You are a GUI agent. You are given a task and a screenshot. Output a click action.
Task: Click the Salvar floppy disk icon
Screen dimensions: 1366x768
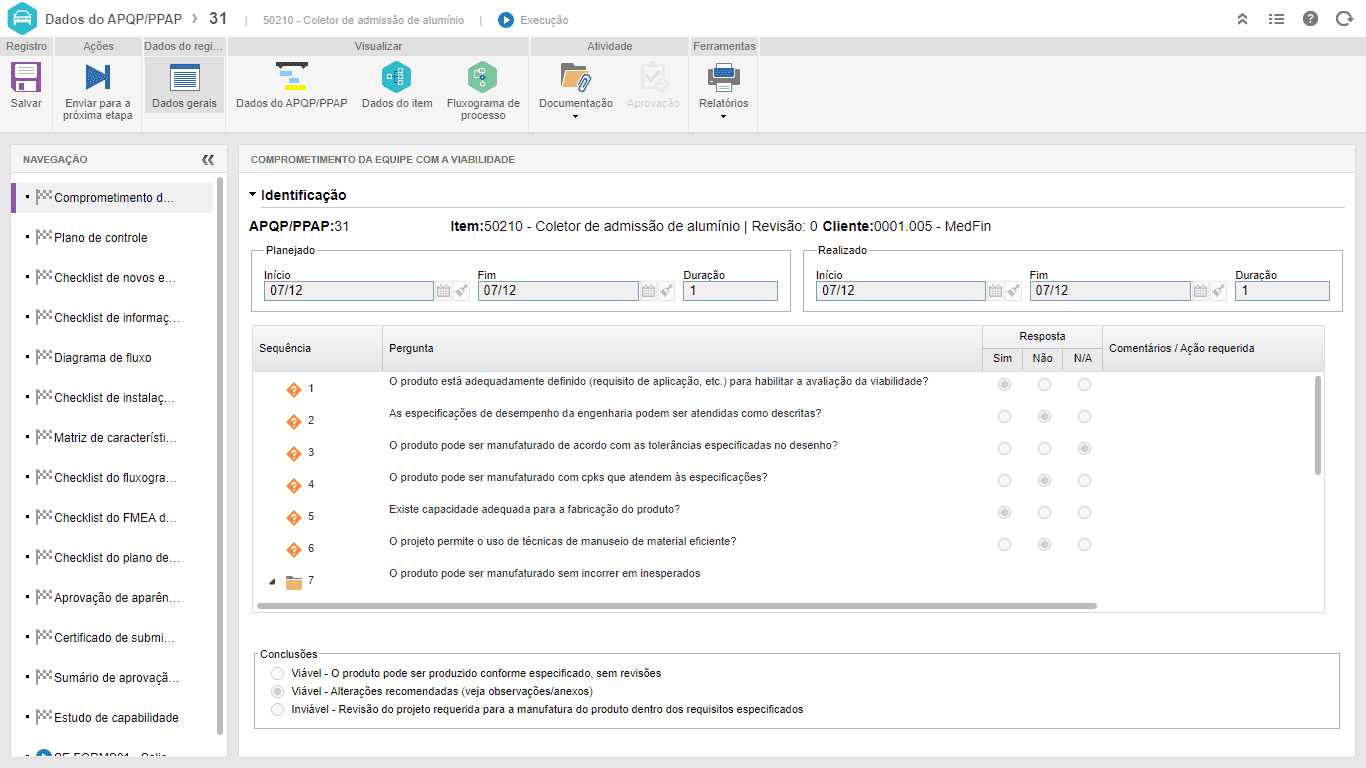26,78
